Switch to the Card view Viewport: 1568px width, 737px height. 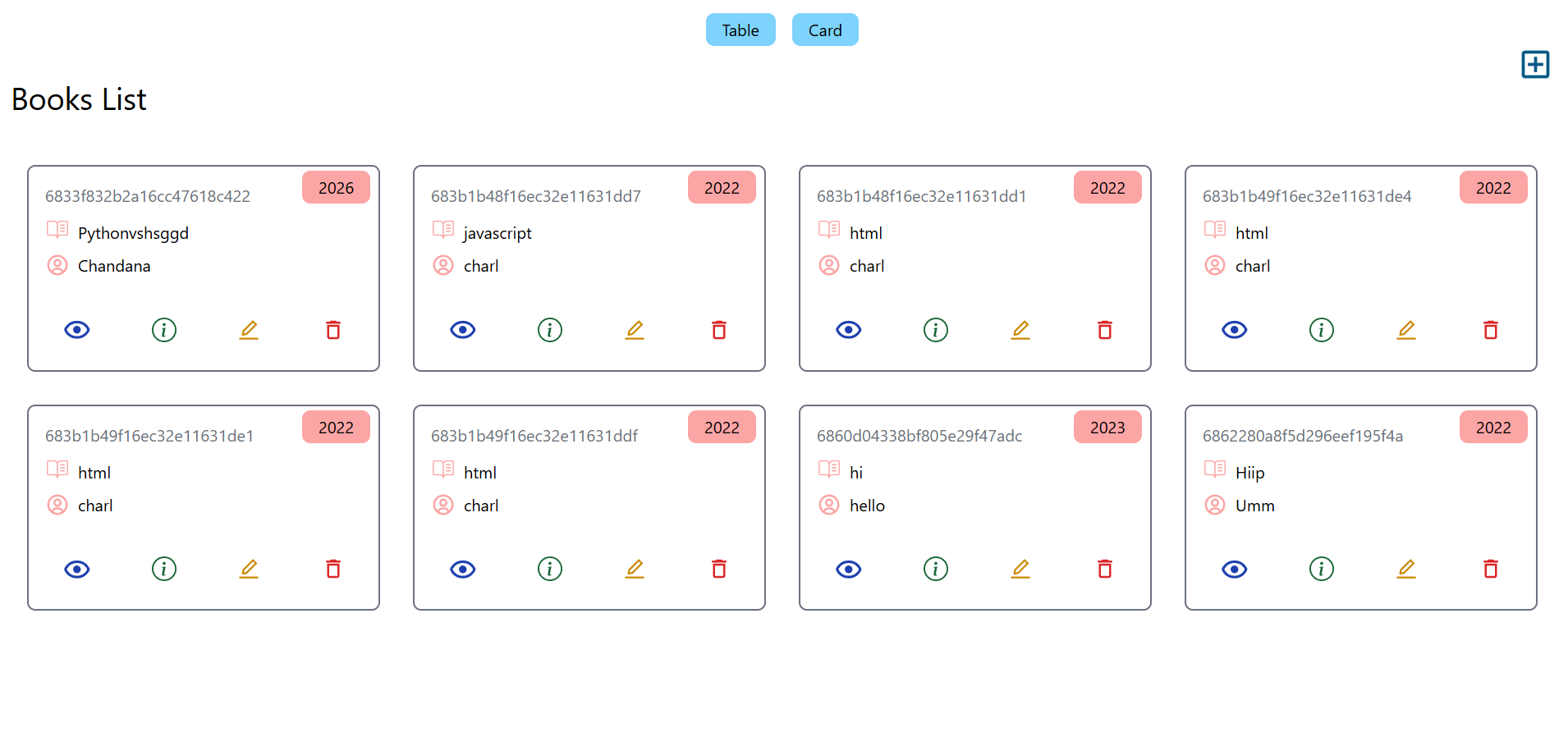pyautogui.click(x=825, y=30)
